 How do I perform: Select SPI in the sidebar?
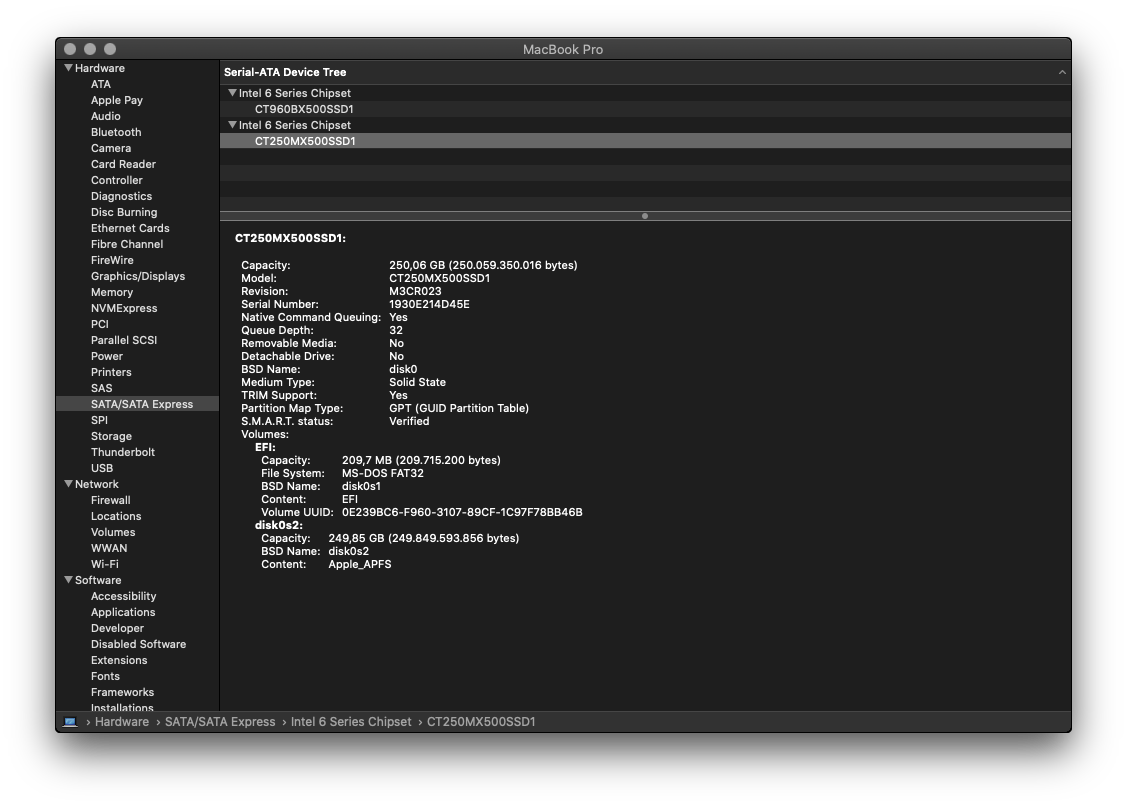tap(99, 420)
